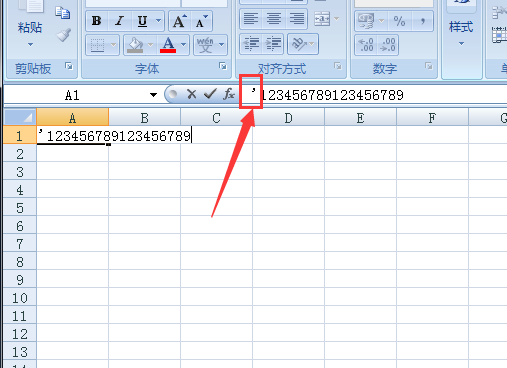Select column E header
The height and width of the screenshot is (368, 507).
(360, 117)
